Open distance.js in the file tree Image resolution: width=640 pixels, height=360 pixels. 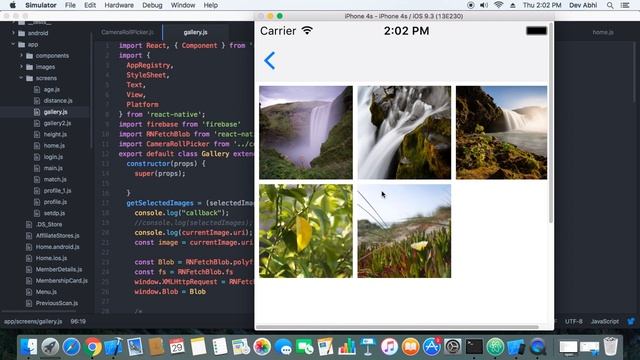[58, 100]
